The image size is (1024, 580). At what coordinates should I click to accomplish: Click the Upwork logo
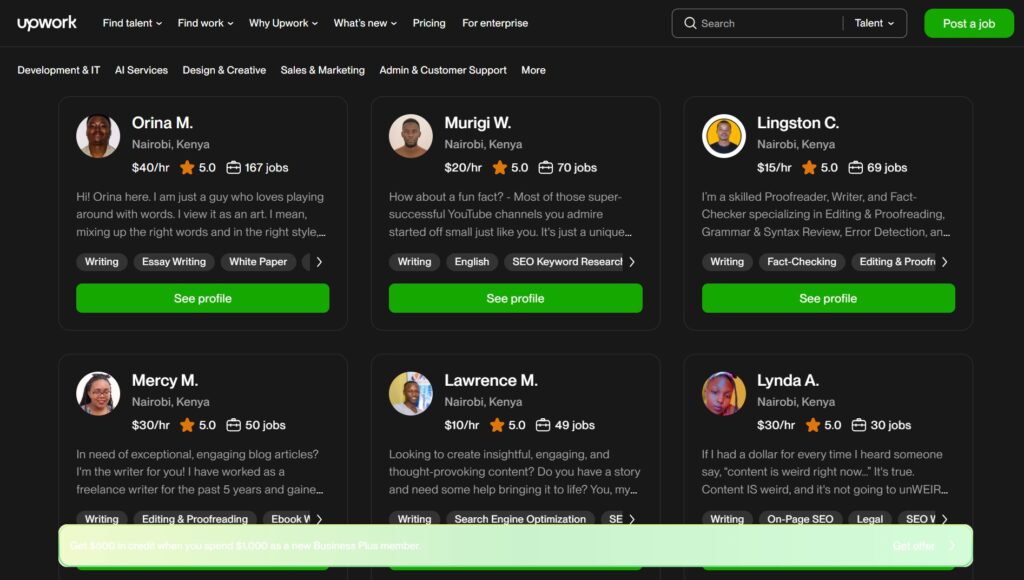point(46,22)
